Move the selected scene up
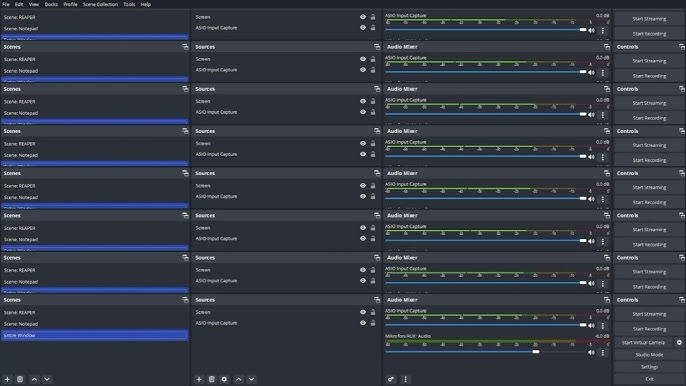 pyautogui.click(x=35, y=379)
